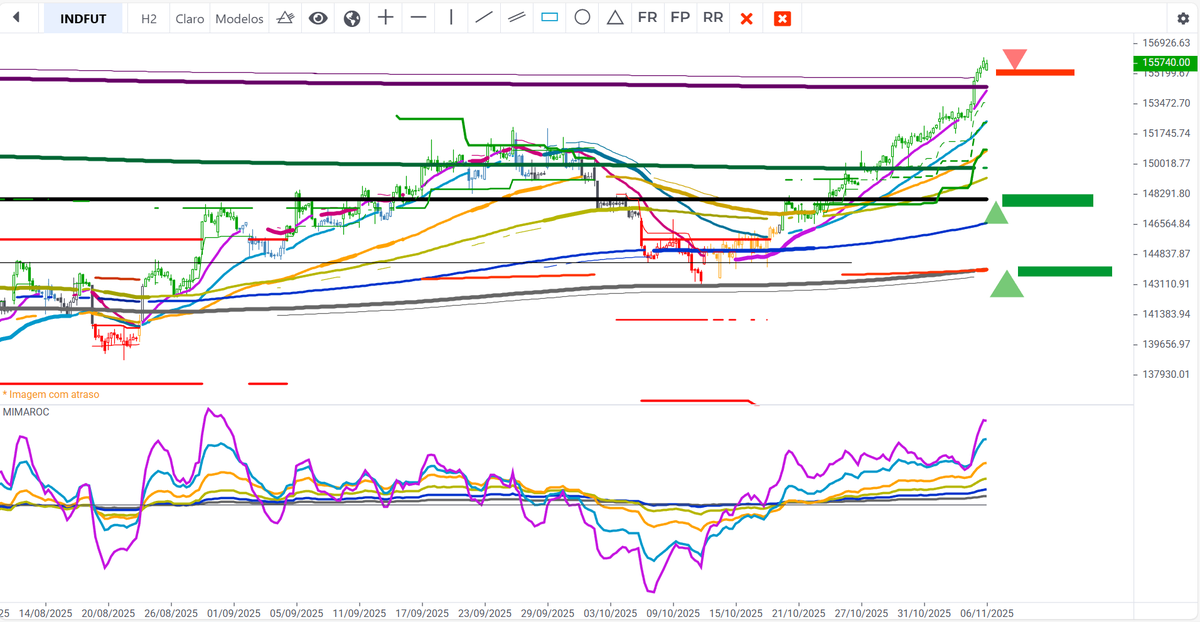Click the red resistance bar near the top
1200x622 pixels.
pos(1035,73)
